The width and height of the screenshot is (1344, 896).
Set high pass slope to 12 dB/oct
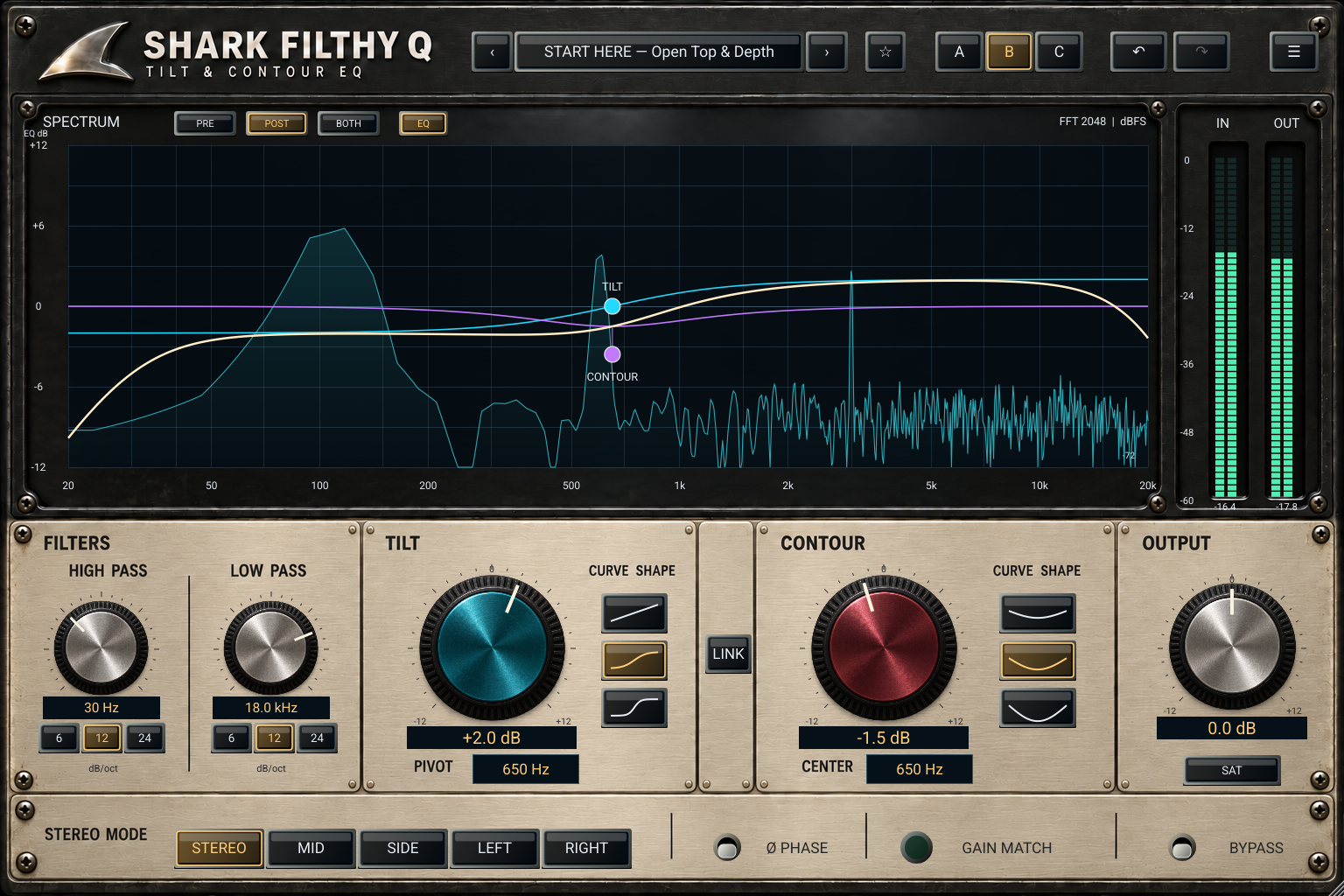(101, 738)
